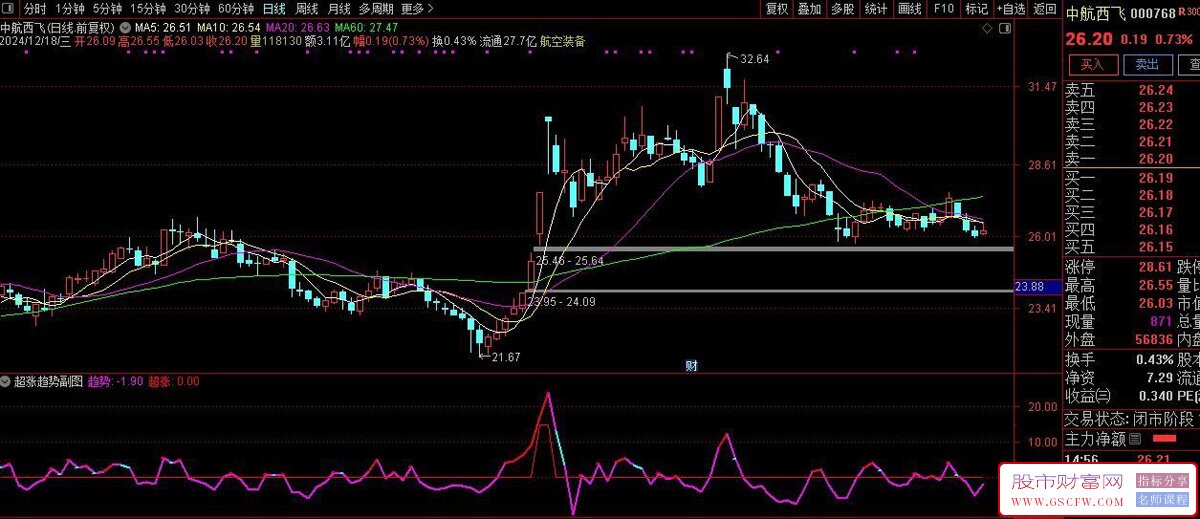Click the 32.64 high price label
This screenshot has height=519, width=1200.
[x=755, y=59]
